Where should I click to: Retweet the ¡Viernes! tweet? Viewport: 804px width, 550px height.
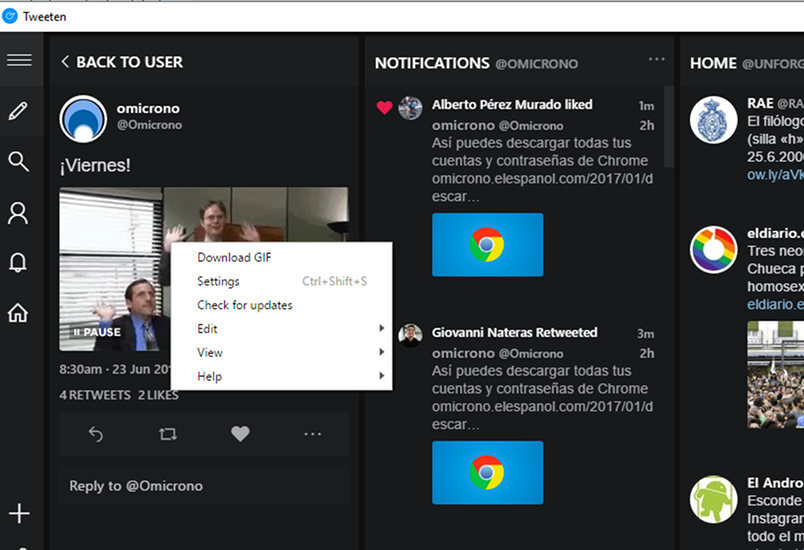pos(168,434)
